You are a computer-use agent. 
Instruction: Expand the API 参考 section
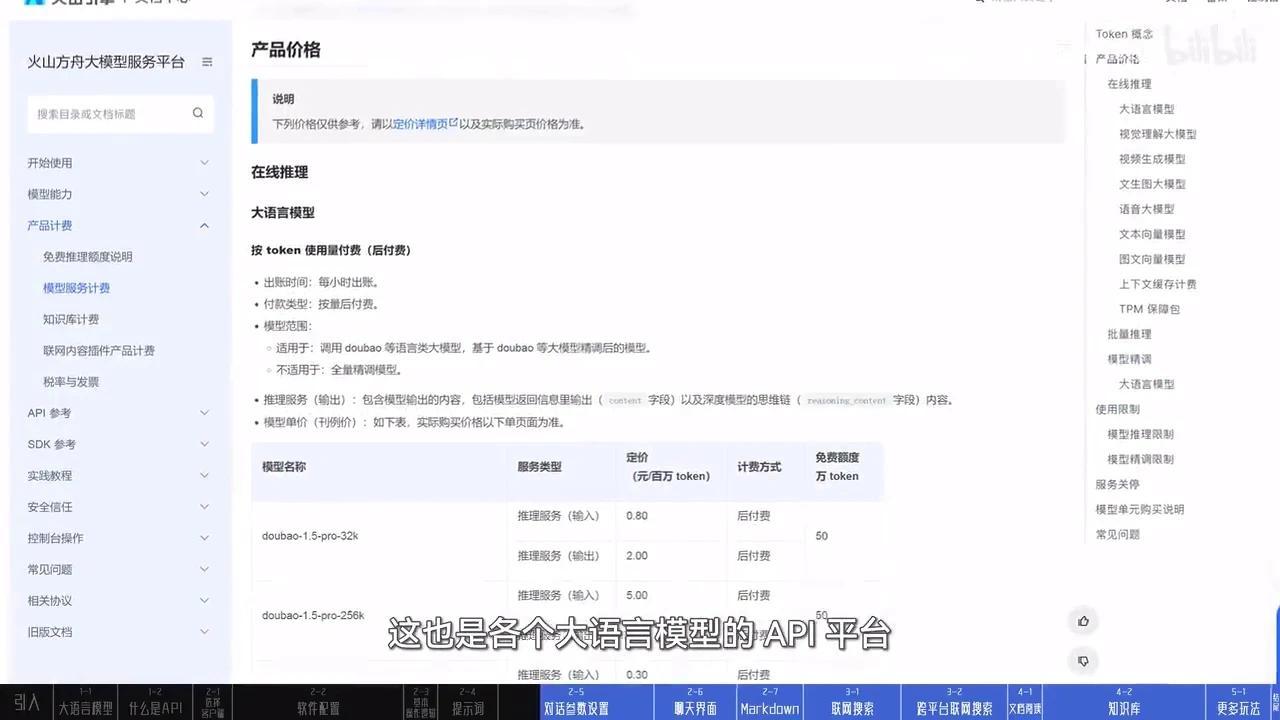click(x=120, y=413)
